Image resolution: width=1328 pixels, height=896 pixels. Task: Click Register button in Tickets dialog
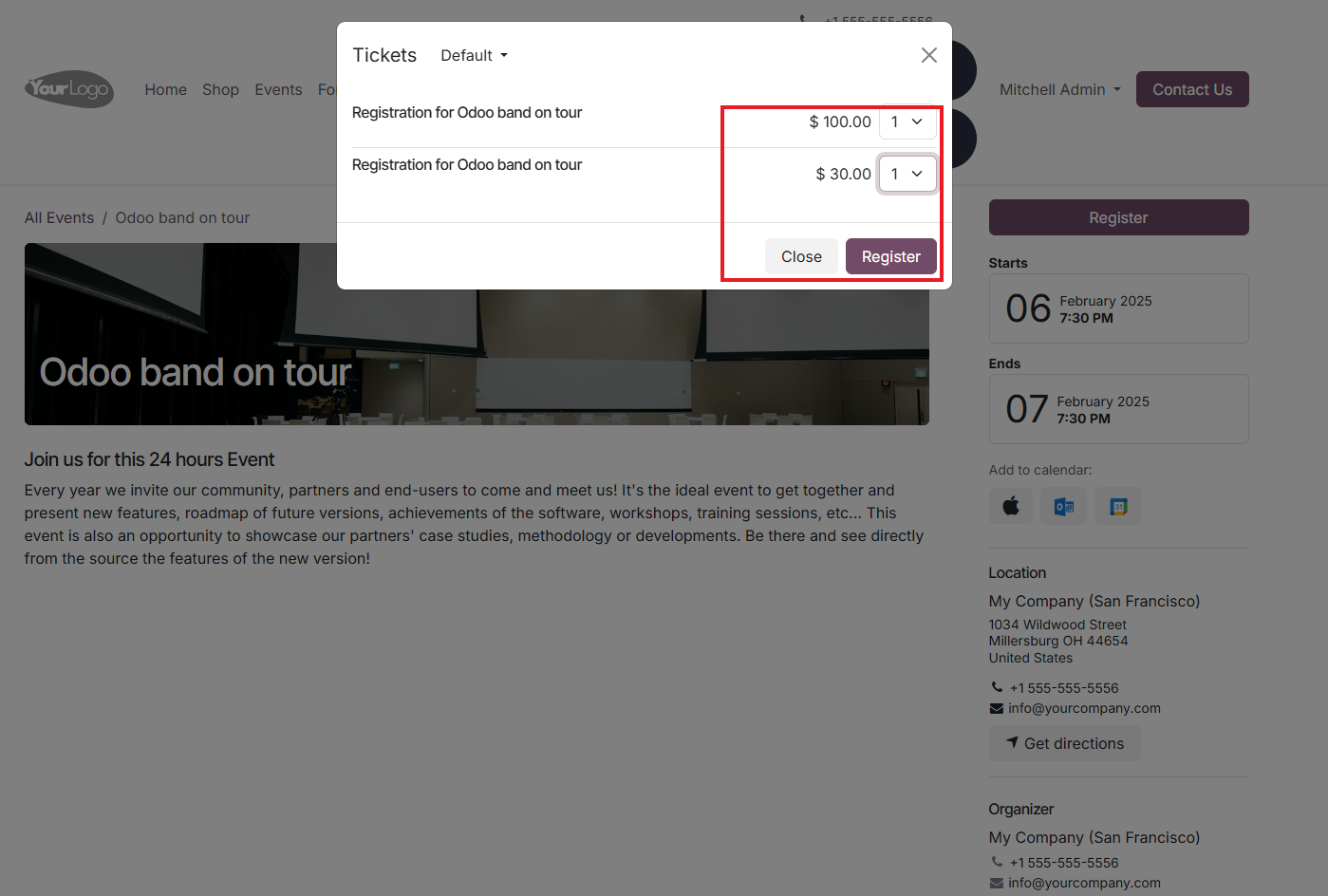[891, 256]
